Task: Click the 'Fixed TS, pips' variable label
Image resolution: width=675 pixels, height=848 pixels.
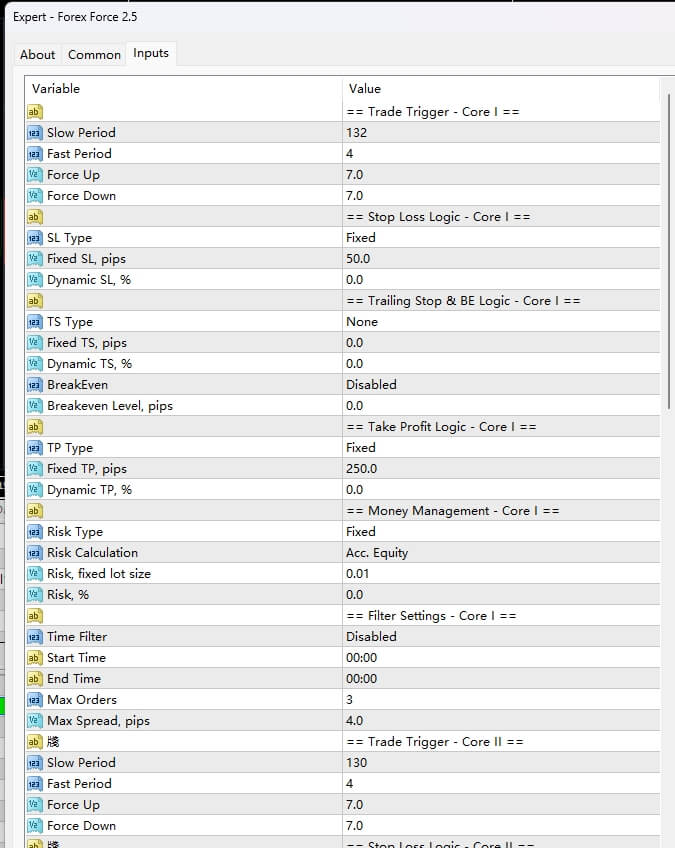Action: tap(87, 343)
